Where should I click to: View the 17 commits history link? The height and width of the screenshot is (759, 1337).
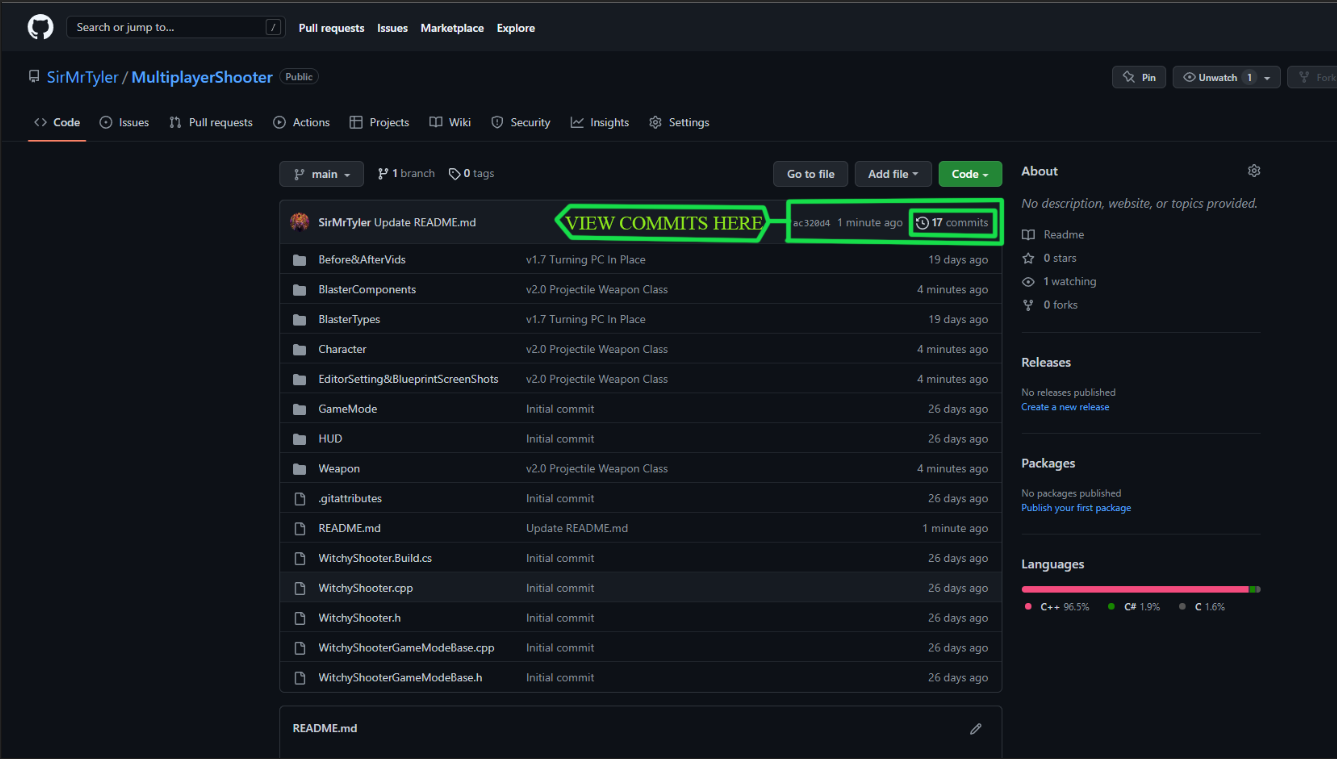pyautogui.click(x=952, y=223)
